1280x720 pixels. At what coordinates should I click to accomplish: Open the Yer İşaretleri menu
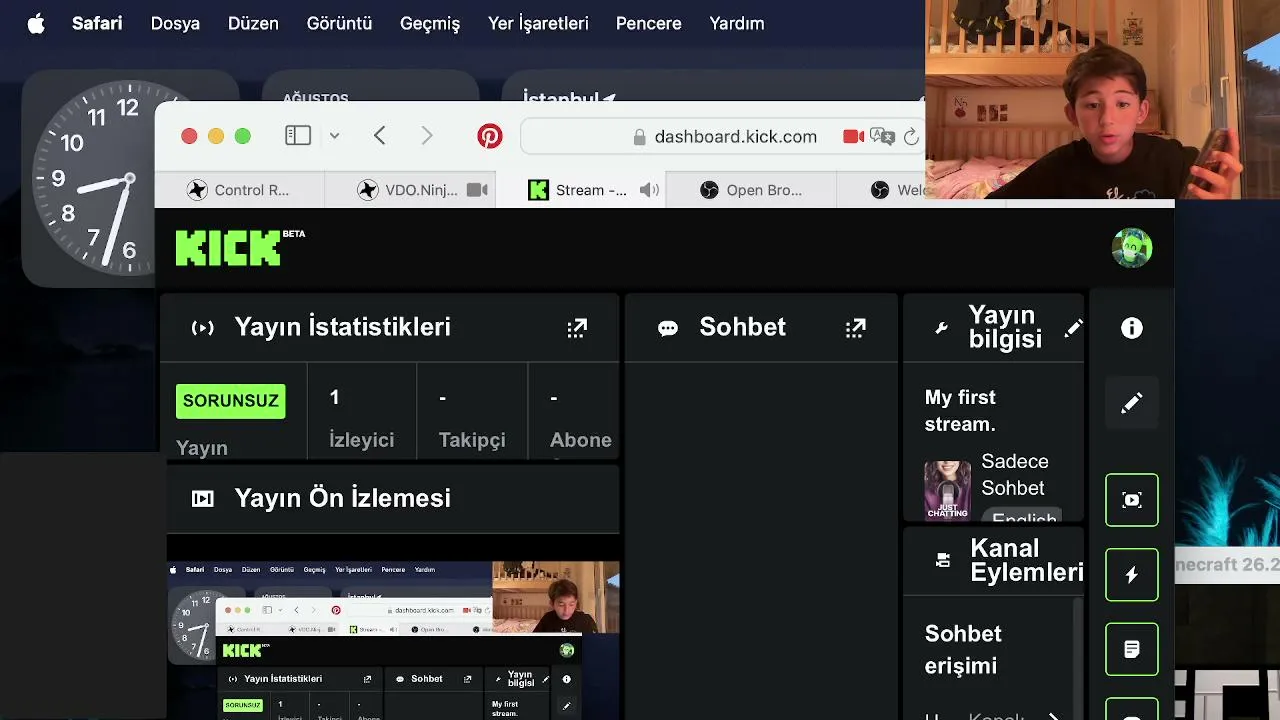538,24
